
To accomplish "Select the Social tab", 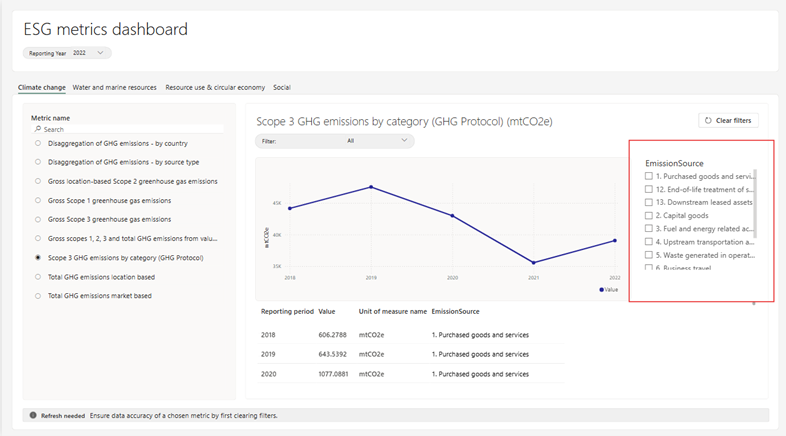I will click(x=282, y=87).
